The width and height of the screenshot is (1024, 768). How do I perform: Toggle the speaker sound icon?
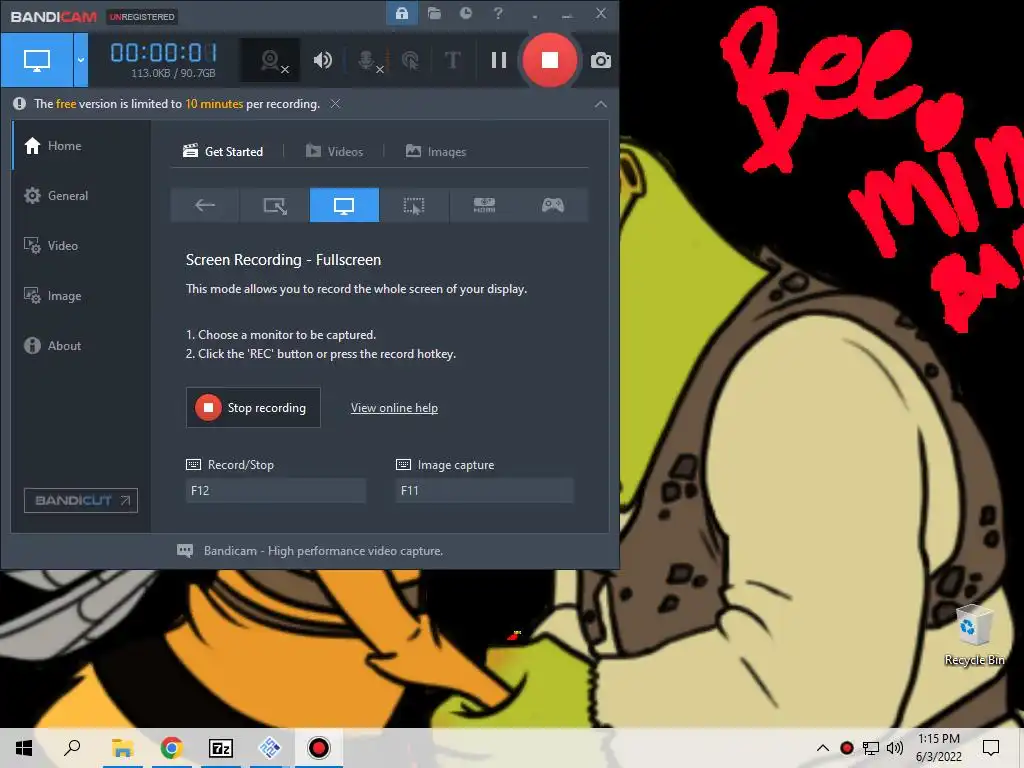coord(323,61)
